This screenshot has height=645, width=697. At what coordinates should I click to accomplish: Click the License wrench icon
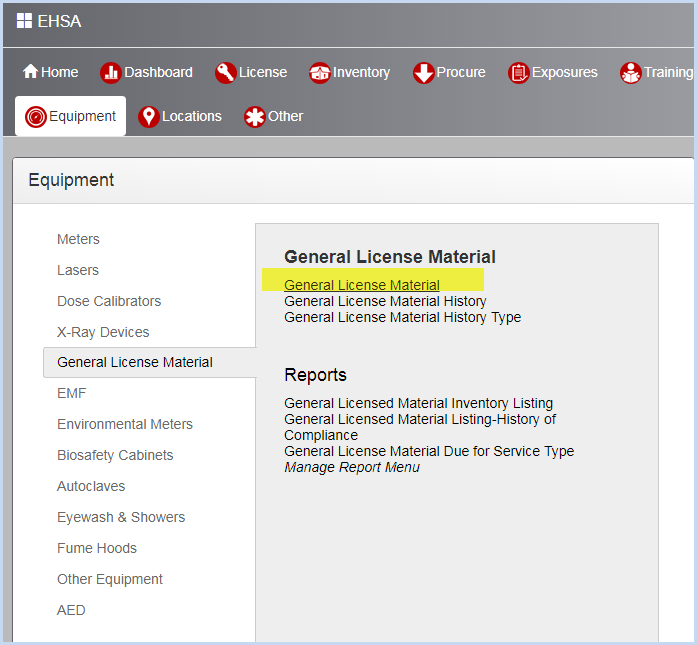pyautogui.click(x=225, y=72)
